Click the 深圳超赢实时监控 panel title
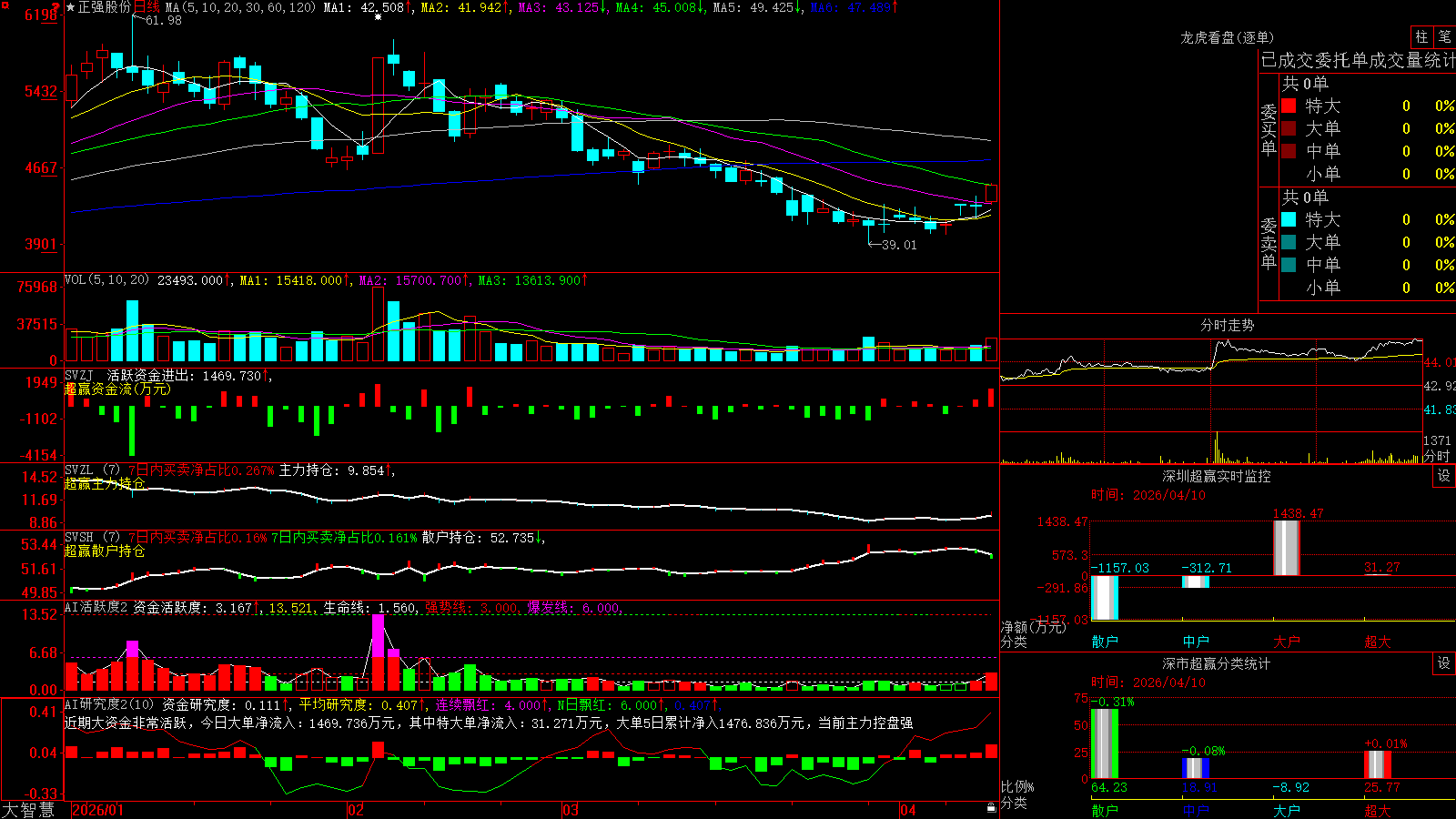Viewport: 1456px width, 819px height. (1217, 476)
